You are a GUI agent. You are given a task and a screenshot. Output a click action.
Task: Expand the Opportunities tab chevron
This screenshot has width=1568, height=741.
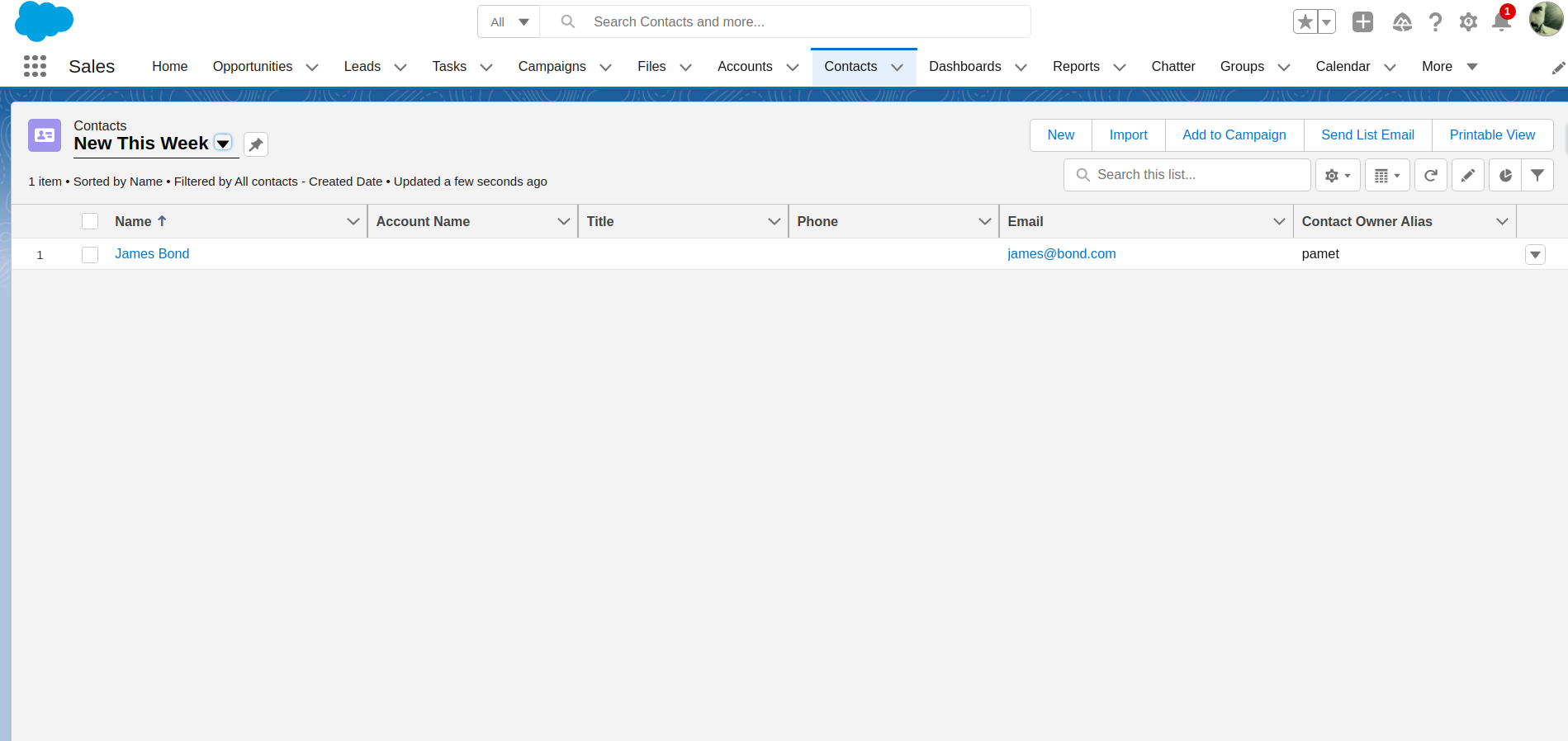click(312, 68)
